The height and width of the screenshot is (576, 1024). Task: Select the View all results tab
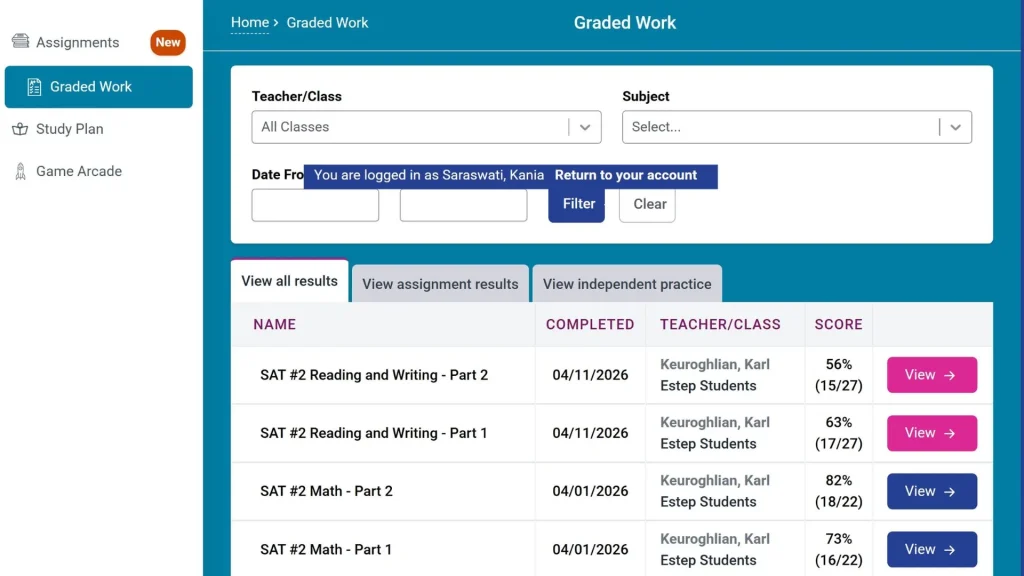point(289,281)
